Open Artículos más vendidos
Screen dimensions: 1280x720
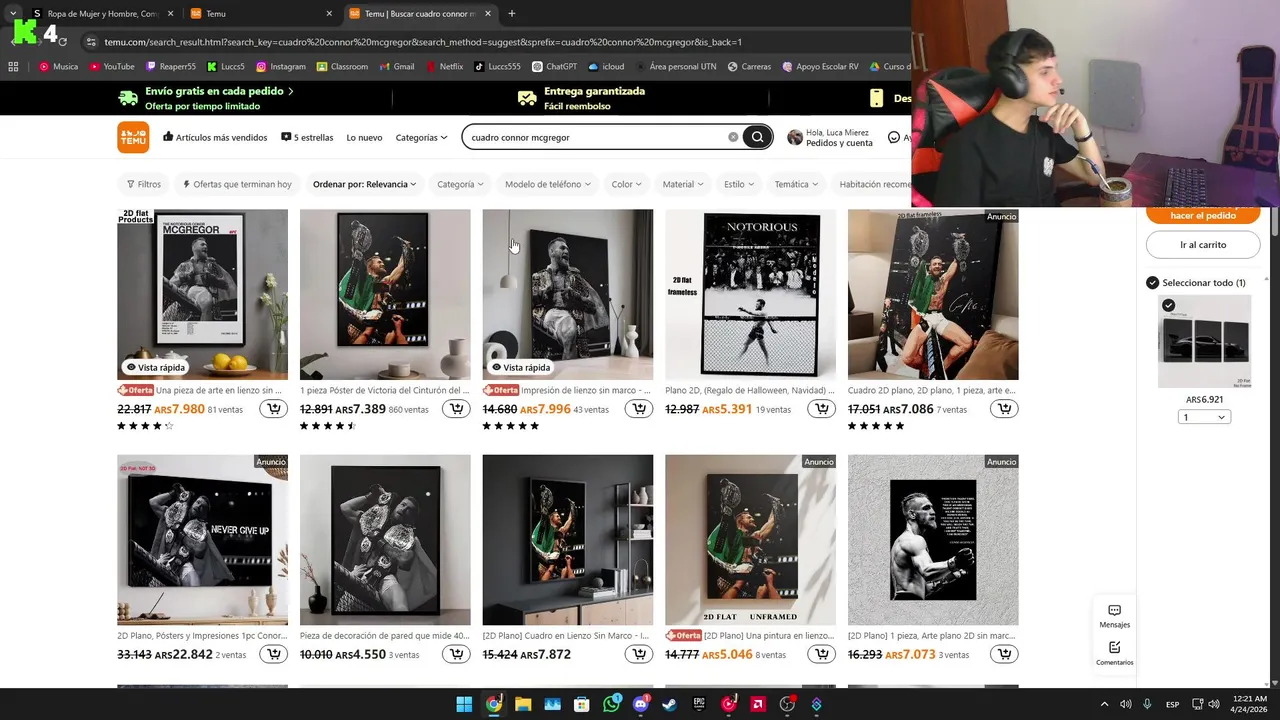(x=215, y=137)
